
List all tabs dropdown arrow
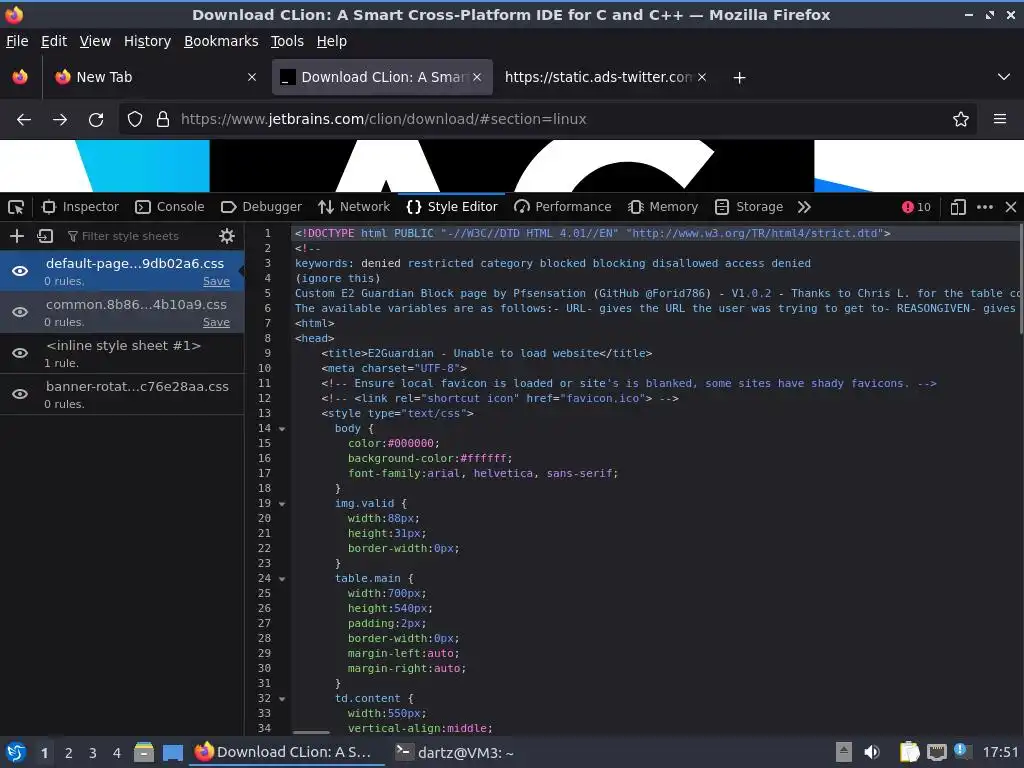pos(1004,78)
